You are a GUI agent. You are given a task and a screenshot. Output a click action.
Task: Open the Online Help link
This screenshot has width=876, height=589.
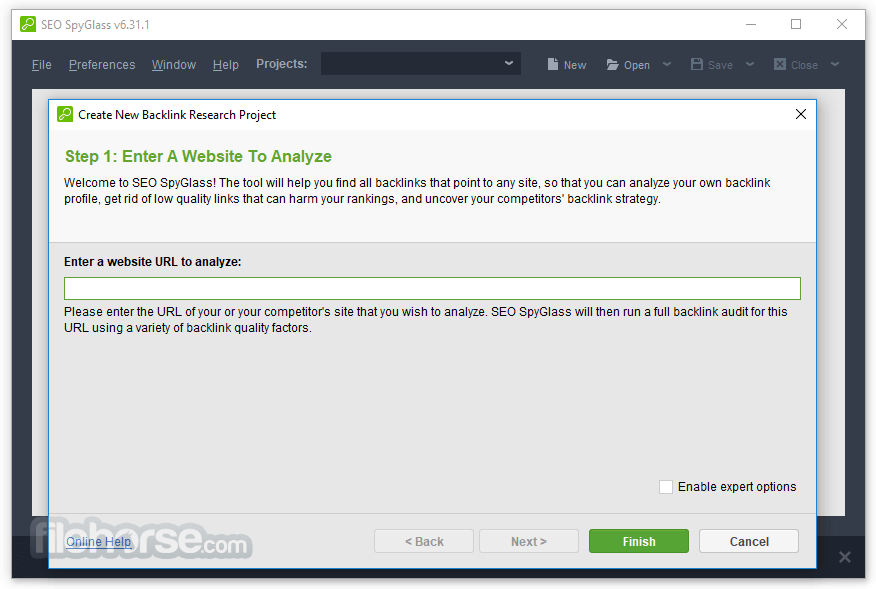98,542
